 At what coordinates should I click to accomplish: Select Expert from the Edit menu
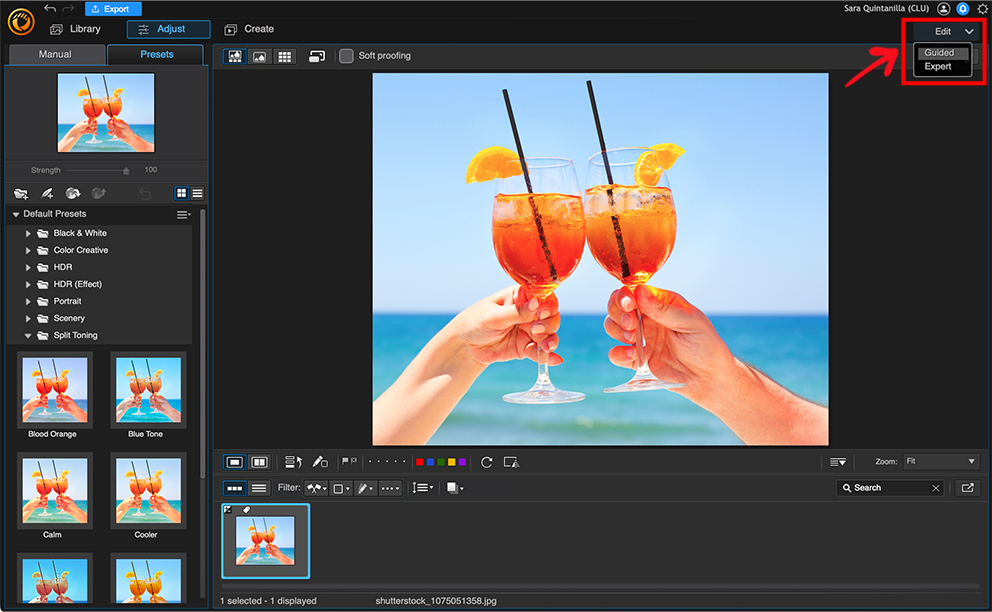[x=939, y=66]
